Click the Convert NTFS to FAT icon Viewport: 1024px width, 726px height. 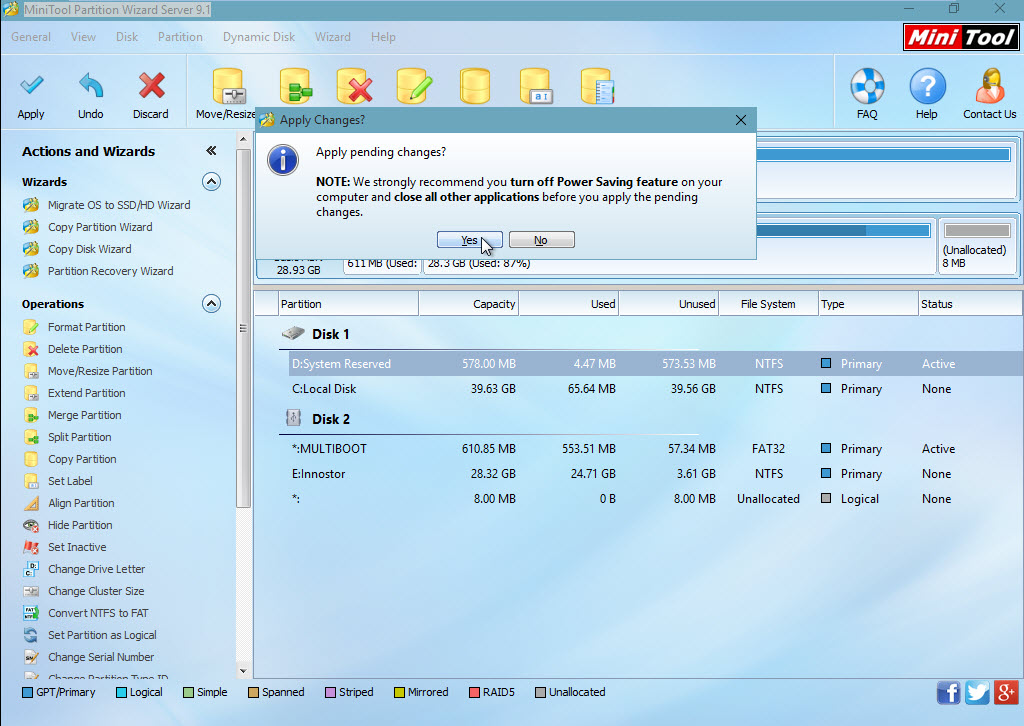[31, 613]
